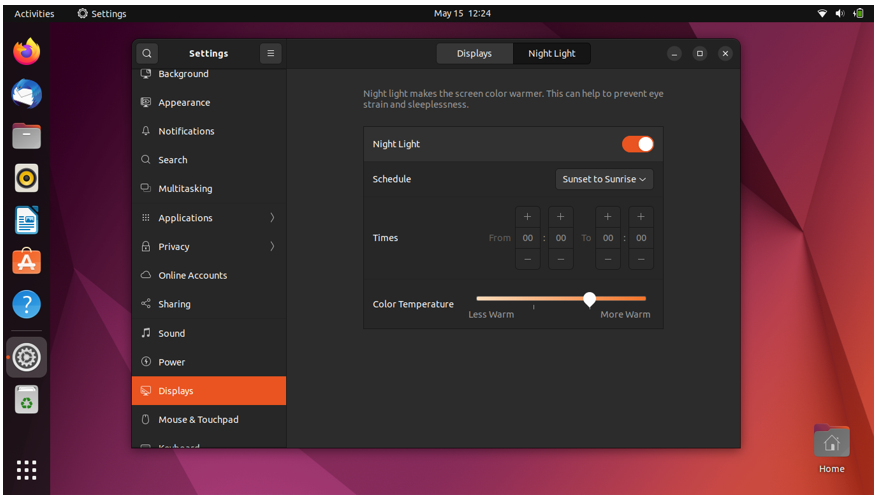Click the Sharing icon in the sidebar
This screenshot has width=876, height=496.
146,304
